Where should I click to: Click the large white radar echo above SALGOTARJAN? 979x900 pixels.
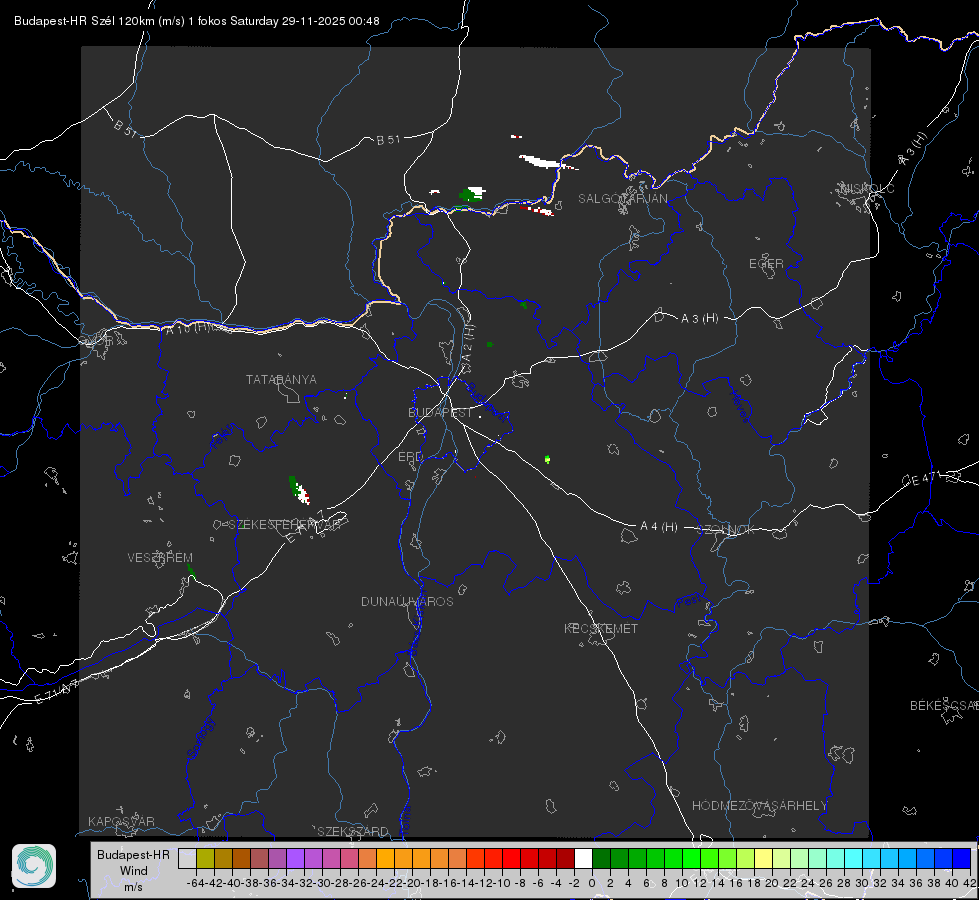coord(542,162)
